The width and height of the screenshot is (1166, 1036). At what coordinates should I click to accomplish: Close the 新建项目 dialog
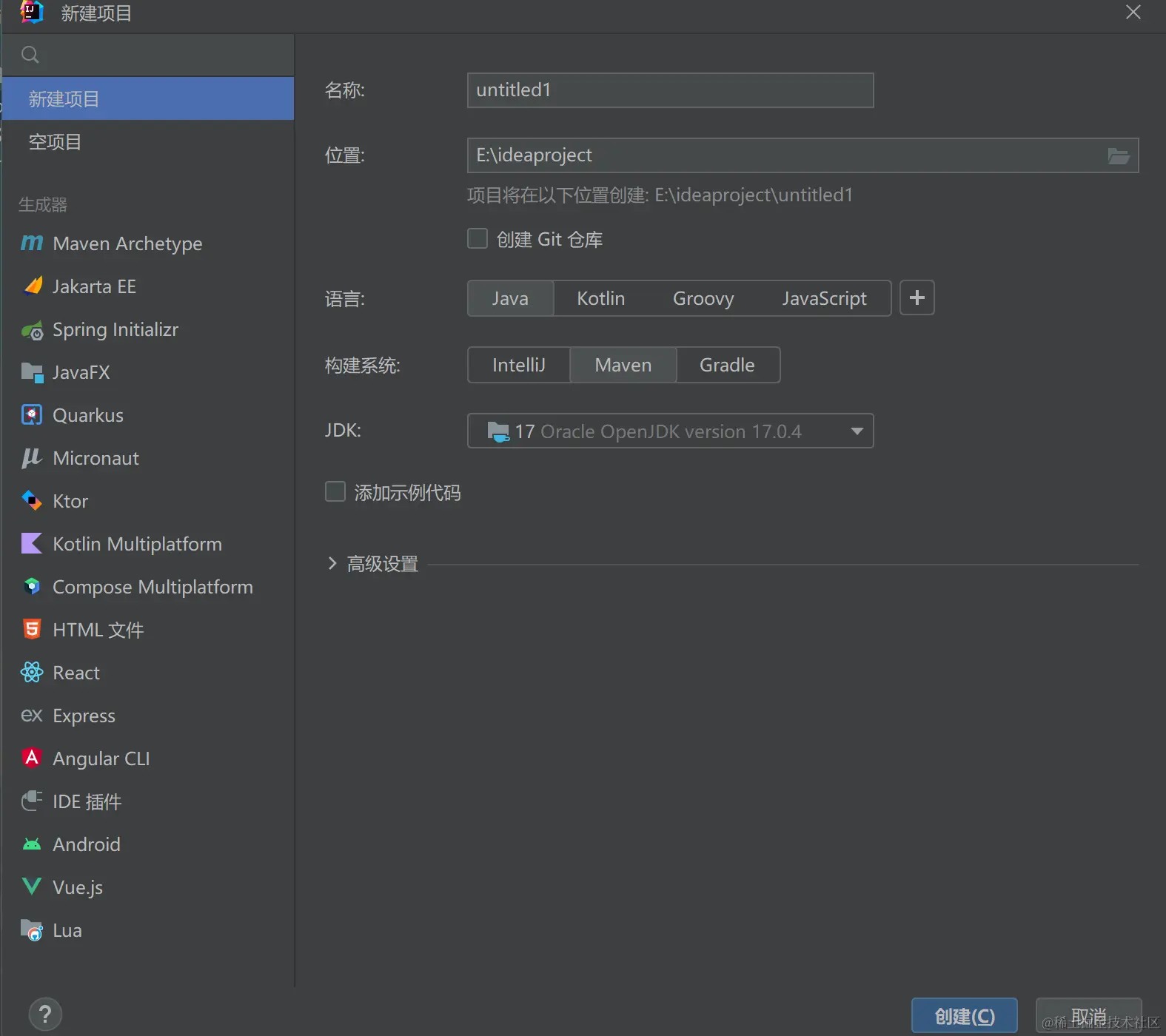click(x=1133, y=13)
